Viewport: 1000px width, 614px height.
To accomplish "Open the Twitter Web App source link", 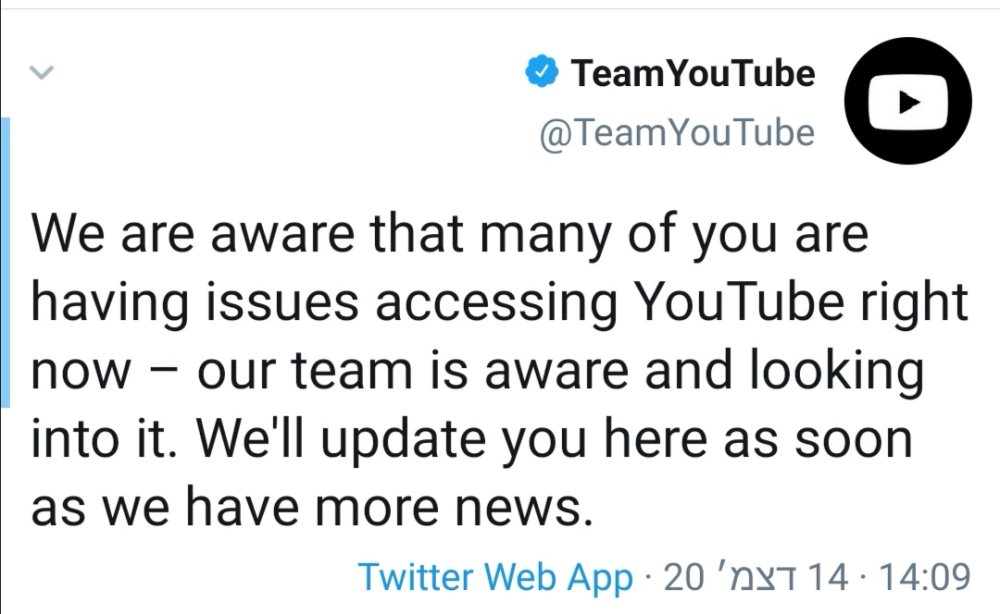I will coord(495,576).
